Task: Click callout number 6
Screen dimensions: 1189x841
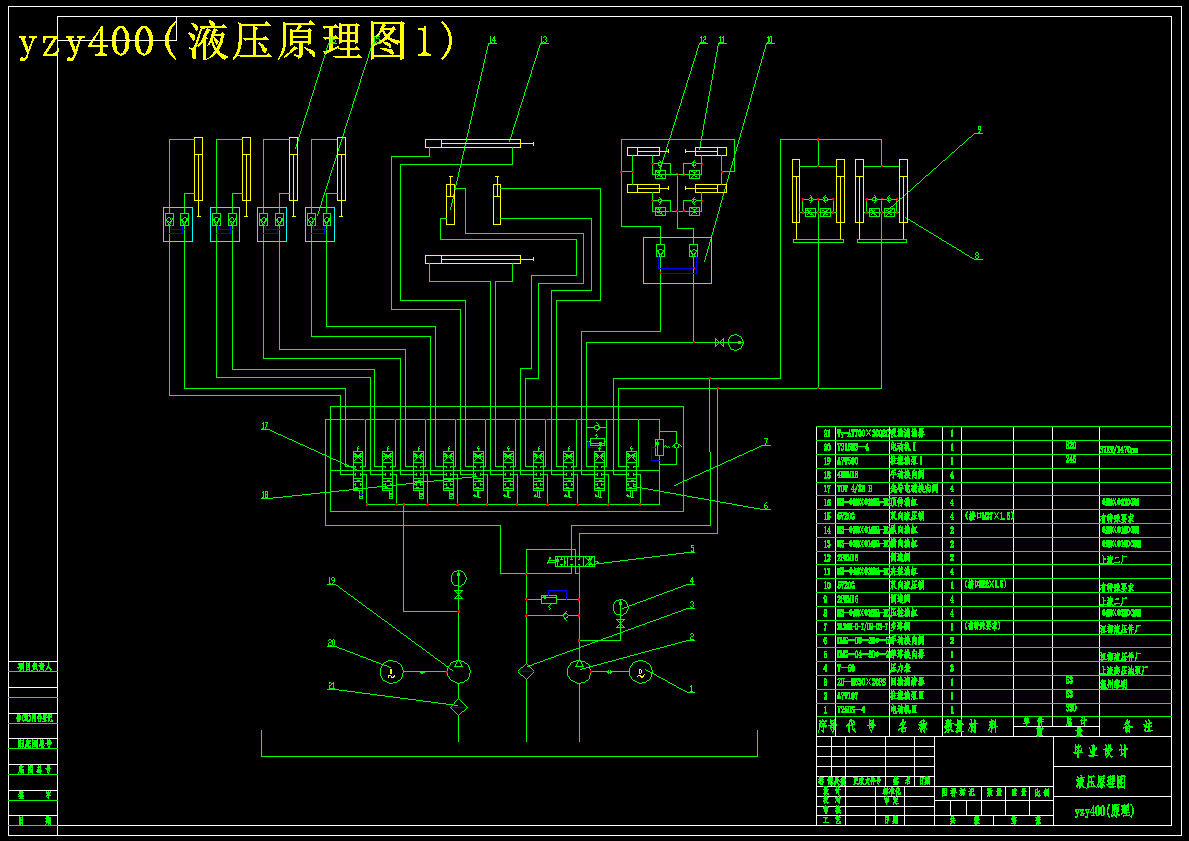Action: pos(766,506)
